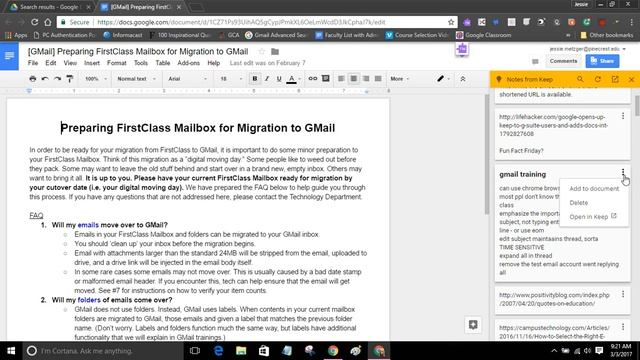
Task: Toggle bold formatting
Action: coord(255,79)
